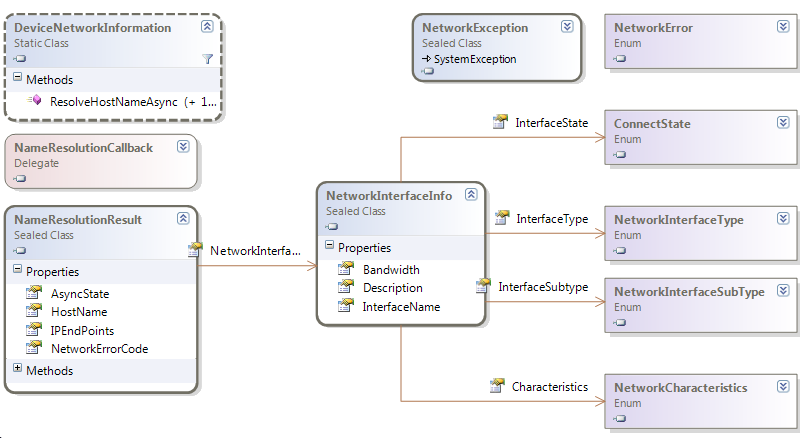Expand the NetworkCharacteristics enum box
The image size is (800, 438).
[x=783, y=386]
